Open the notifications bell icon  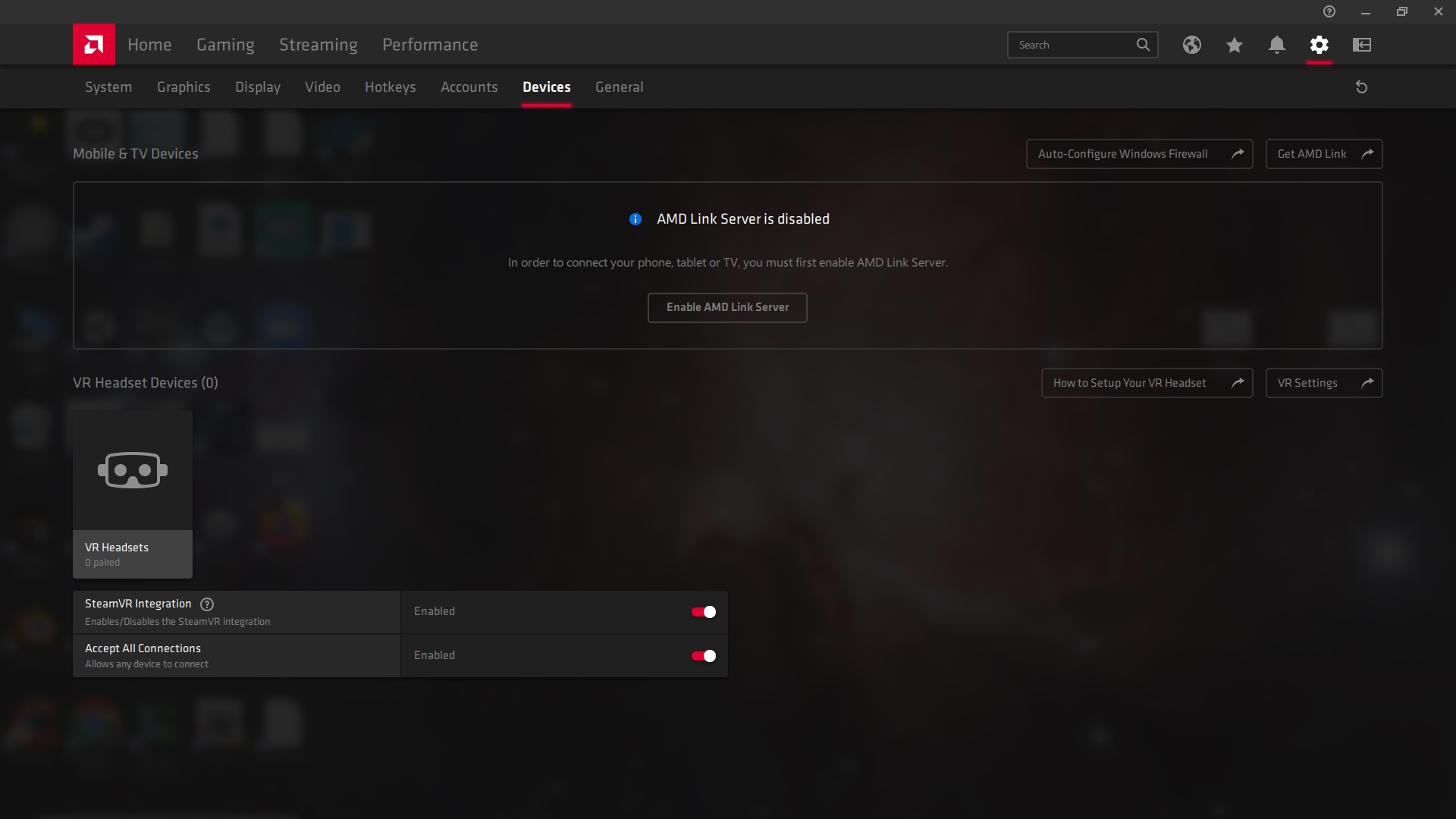[1276, 45]
